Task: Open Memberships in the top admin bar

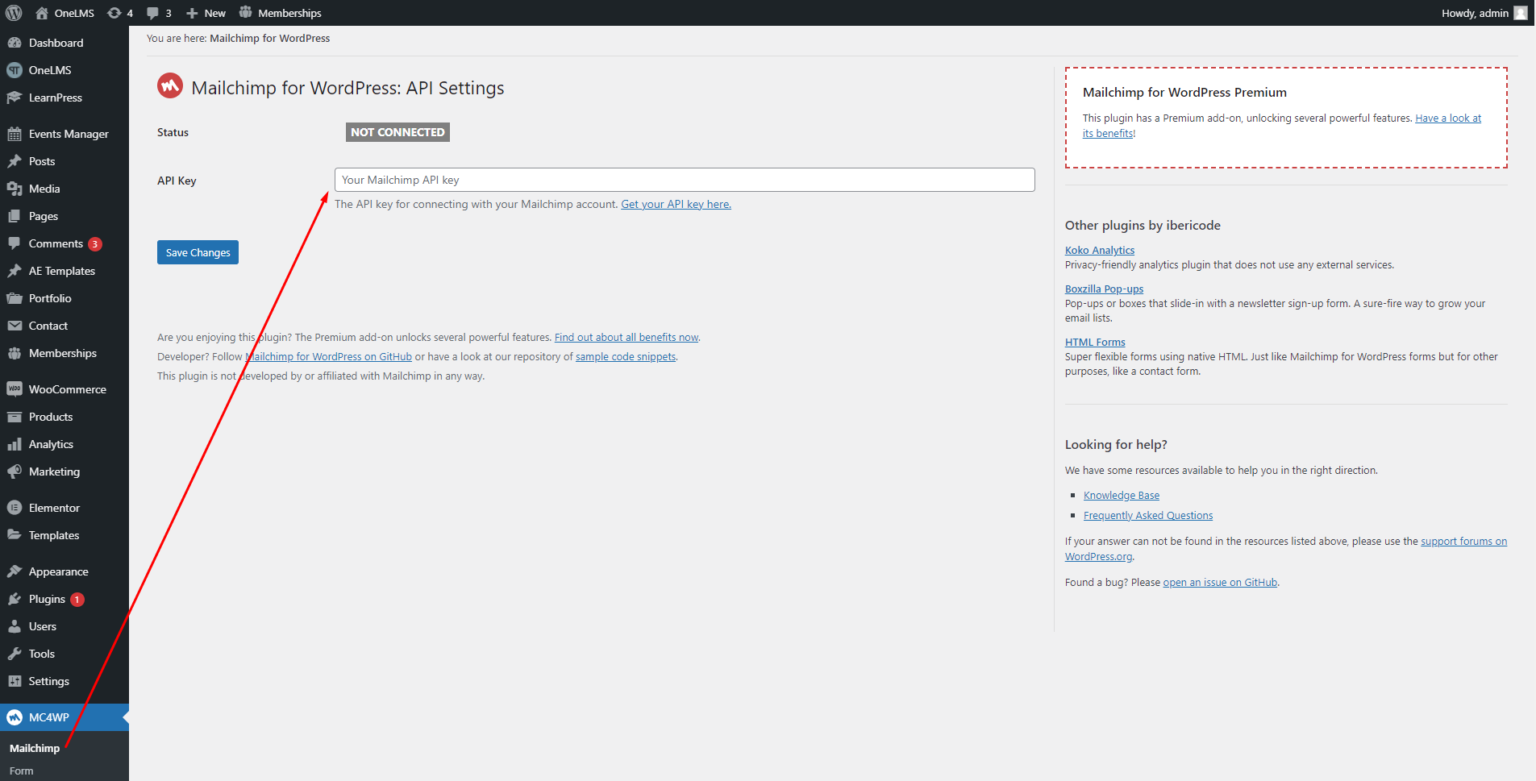Action: click(280, 13)
